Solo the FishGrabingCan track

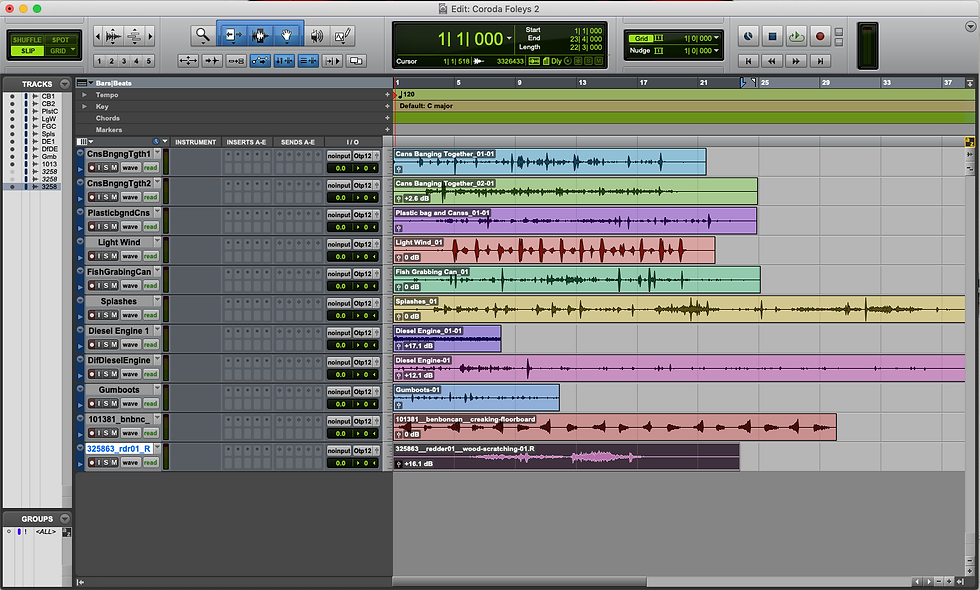point(106,286)
